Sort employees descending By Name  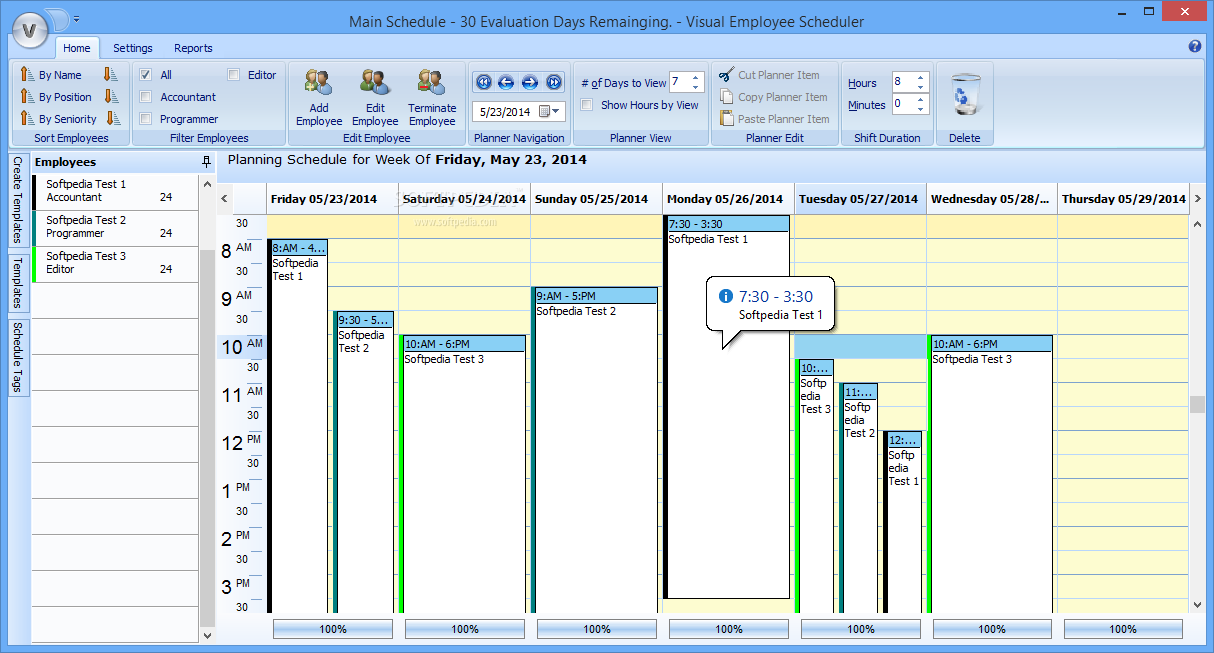112,75
